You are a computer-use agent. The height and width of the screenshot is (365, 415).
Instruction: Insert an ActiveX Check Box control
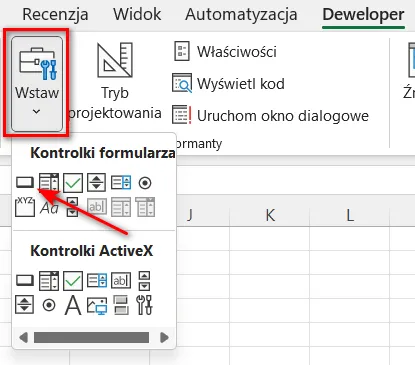click(73, 280)
